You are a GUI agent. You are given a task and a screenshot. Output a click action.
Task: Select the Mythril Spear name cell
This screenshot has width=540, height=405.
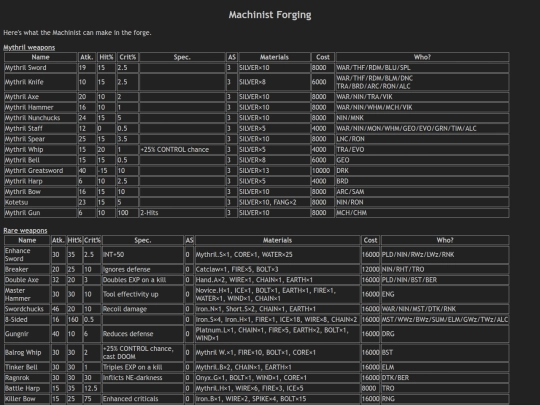coord(40,139)
